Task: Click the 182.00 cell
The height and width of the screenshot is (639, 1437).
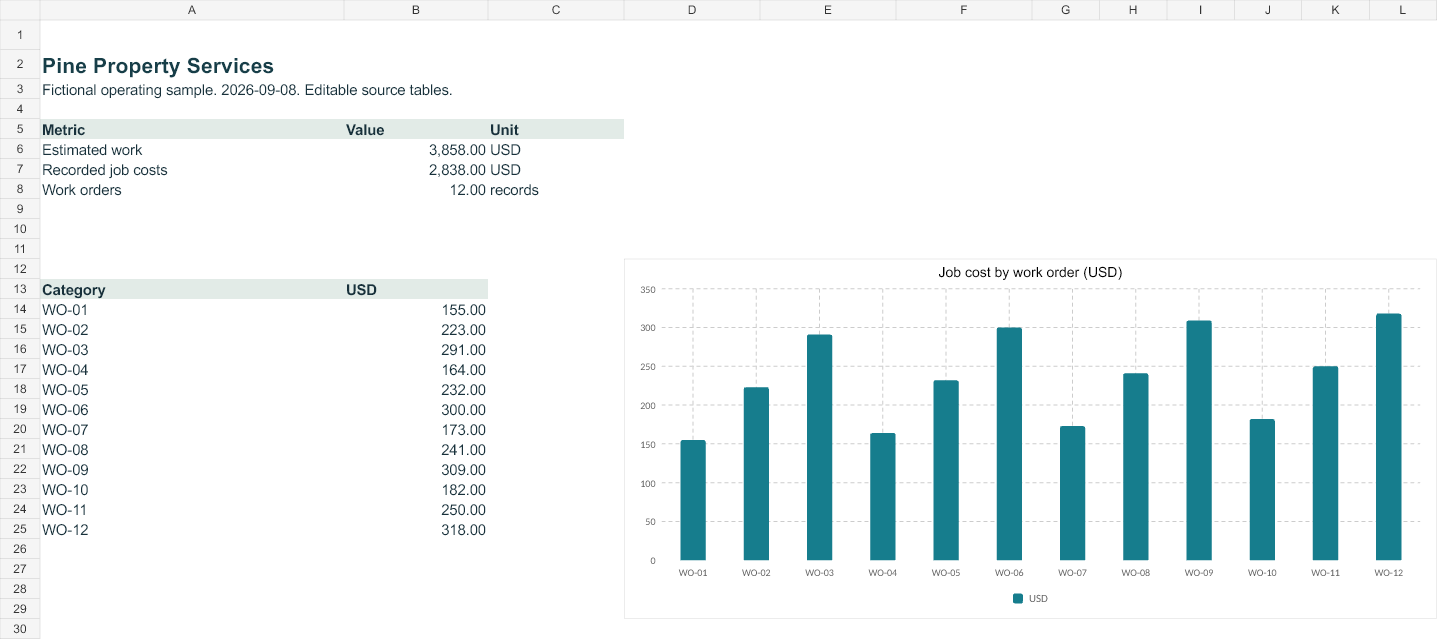Action: (416, 489)
